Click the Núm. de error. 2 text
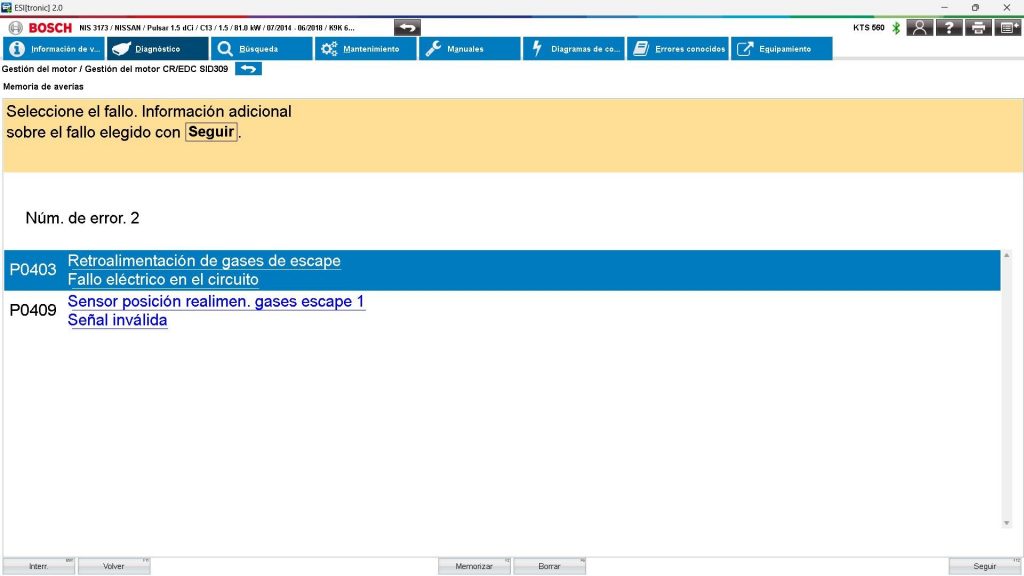Image resolution: width=1024 pixels, height=576 pixels. (x=82, y=218)
